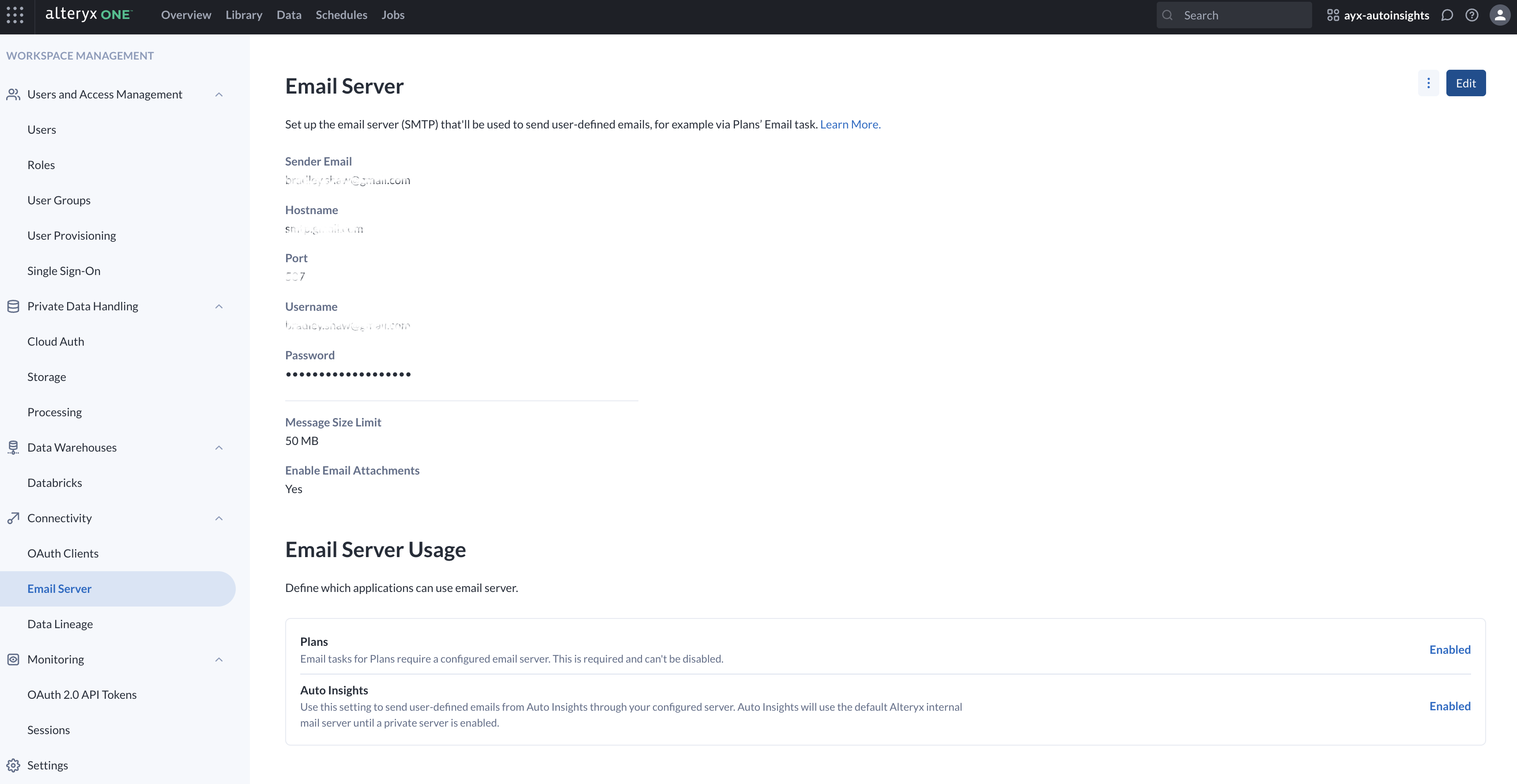Open the Settings gear icon
1517x784 pixels.
tap(14, 765)
